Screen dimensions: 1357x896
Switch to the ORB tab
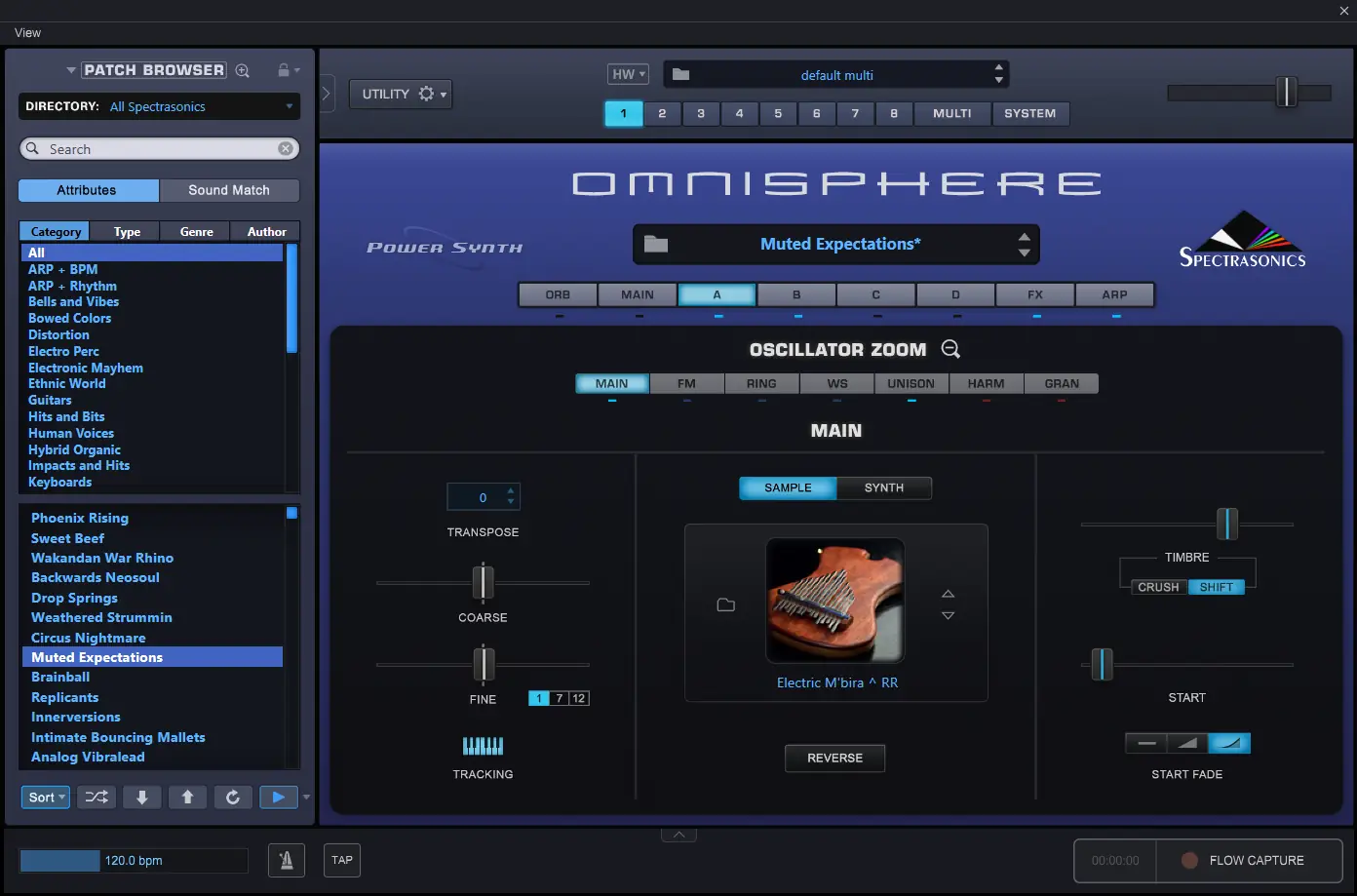click(x=558, y=294)
